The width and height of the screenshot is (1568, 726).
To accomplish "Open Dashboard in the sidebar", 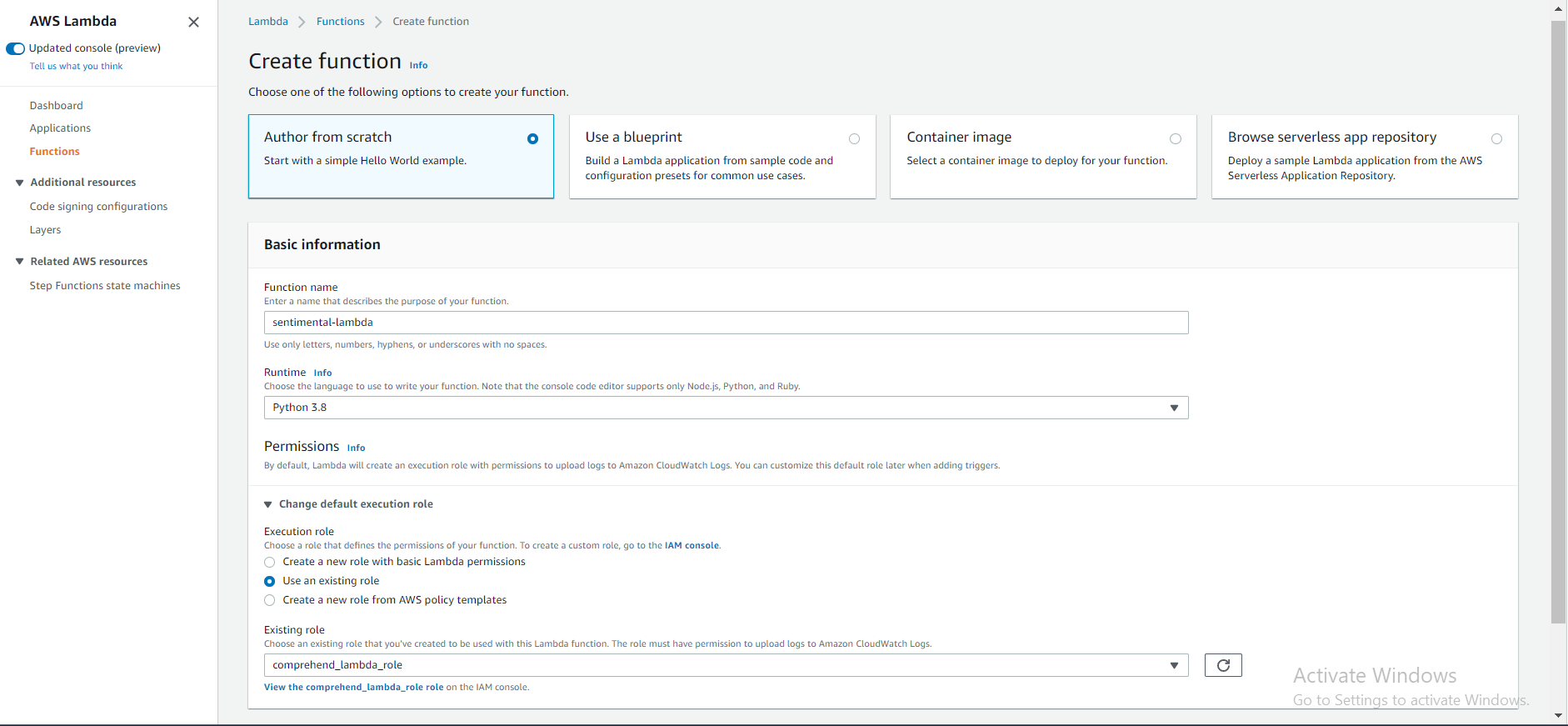I will click(x=57, y=106).
